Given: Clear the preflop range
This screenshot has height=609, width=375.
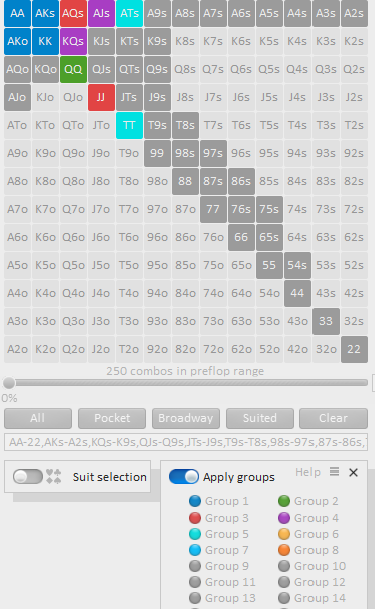Looking at the screenshot, I should (333, 418).
